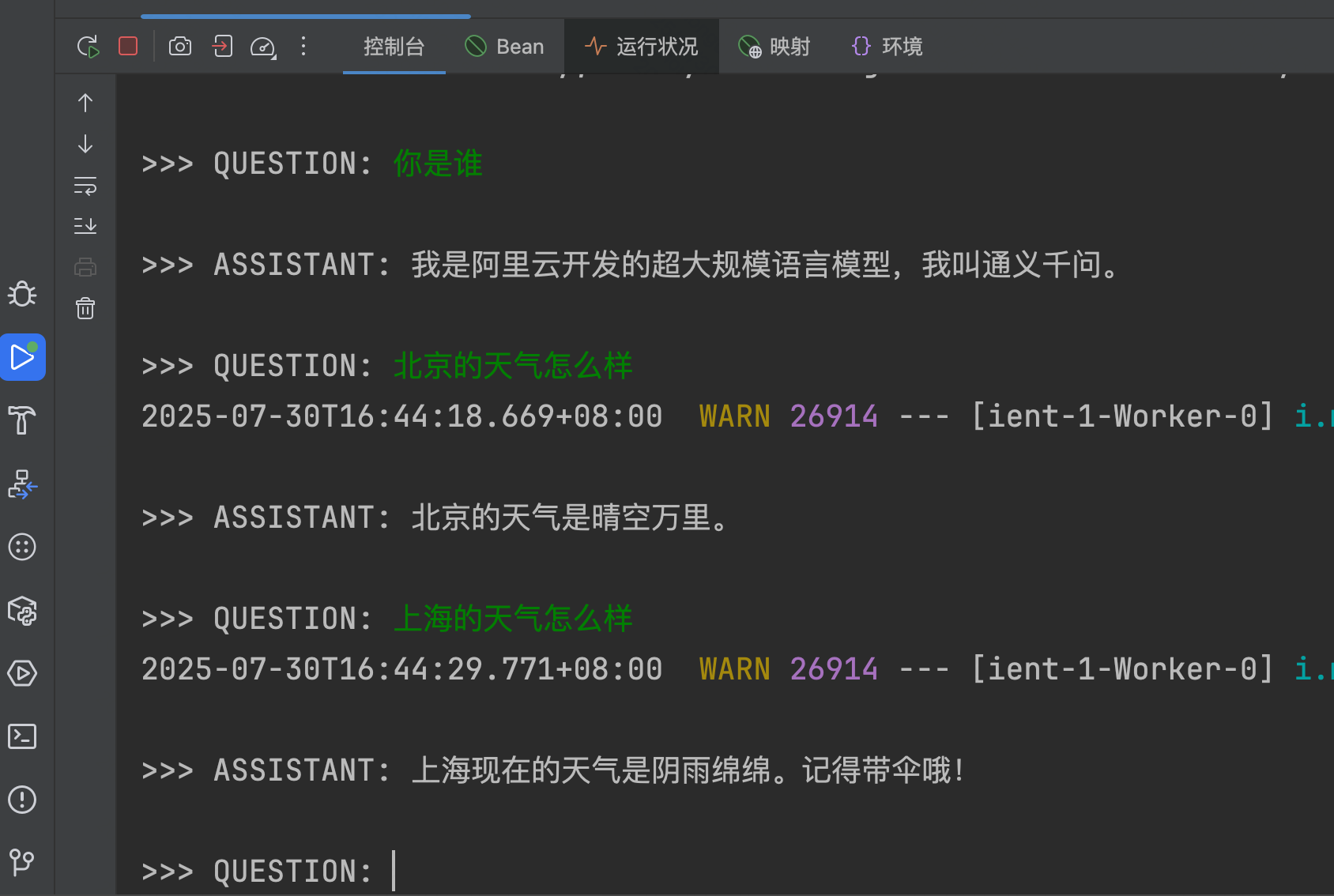Take a thread dump with camera icon

(180, 47)
